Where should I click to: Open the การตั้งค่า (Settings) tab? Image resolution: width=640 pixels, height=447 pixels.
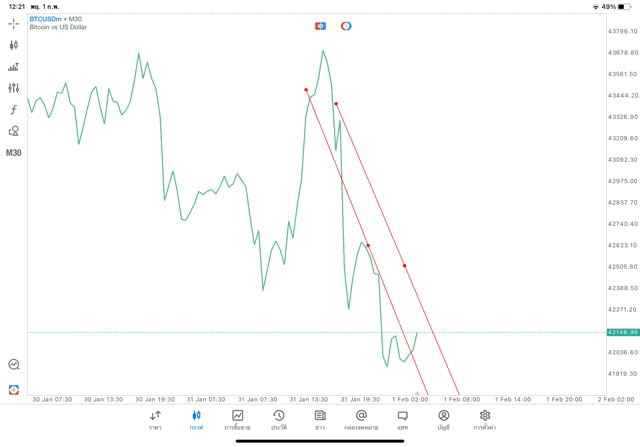tap(485, 419)
